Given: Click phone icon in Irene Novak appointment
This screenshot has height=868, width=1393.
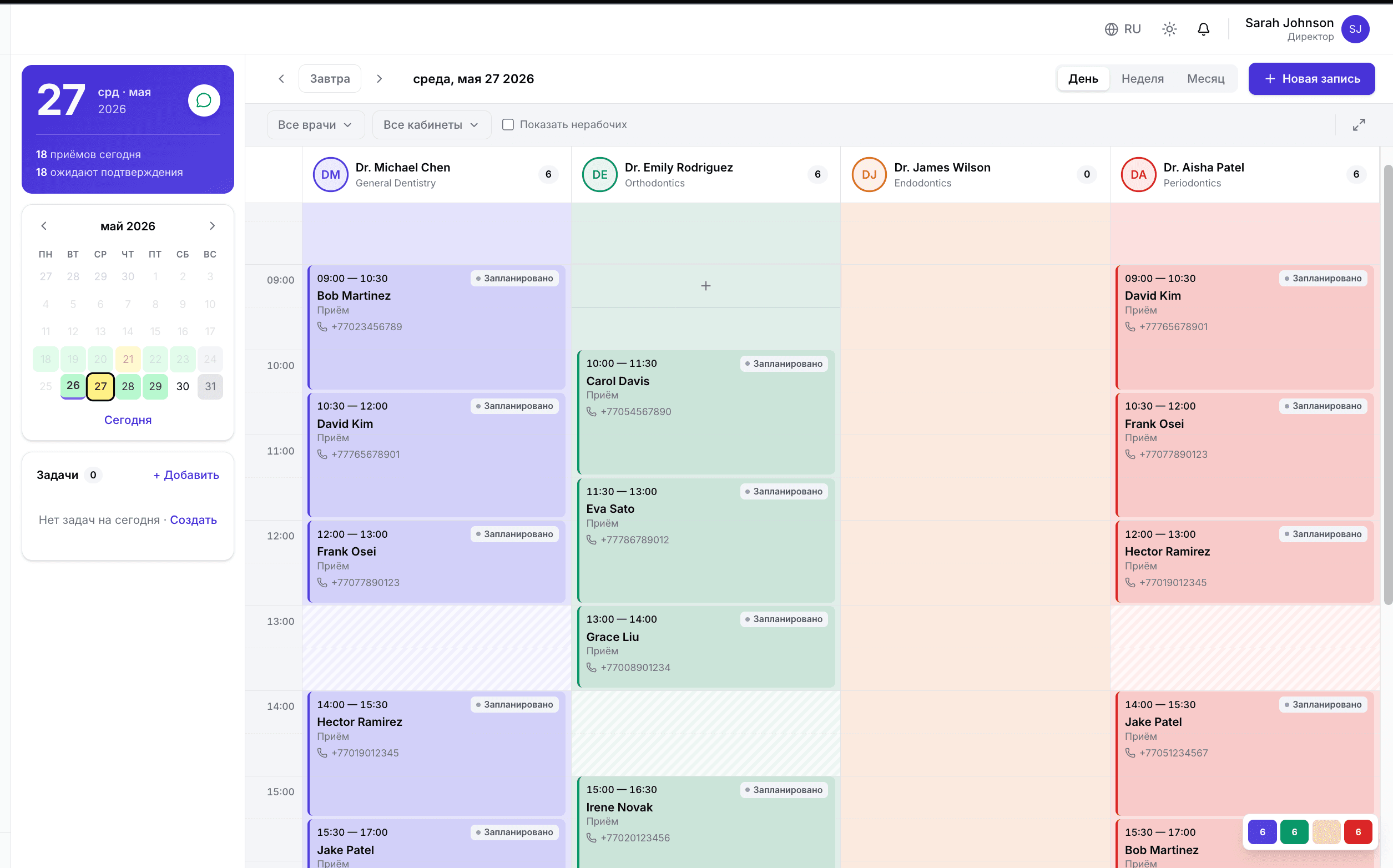Looking at the screenshot, I should 592,837.
